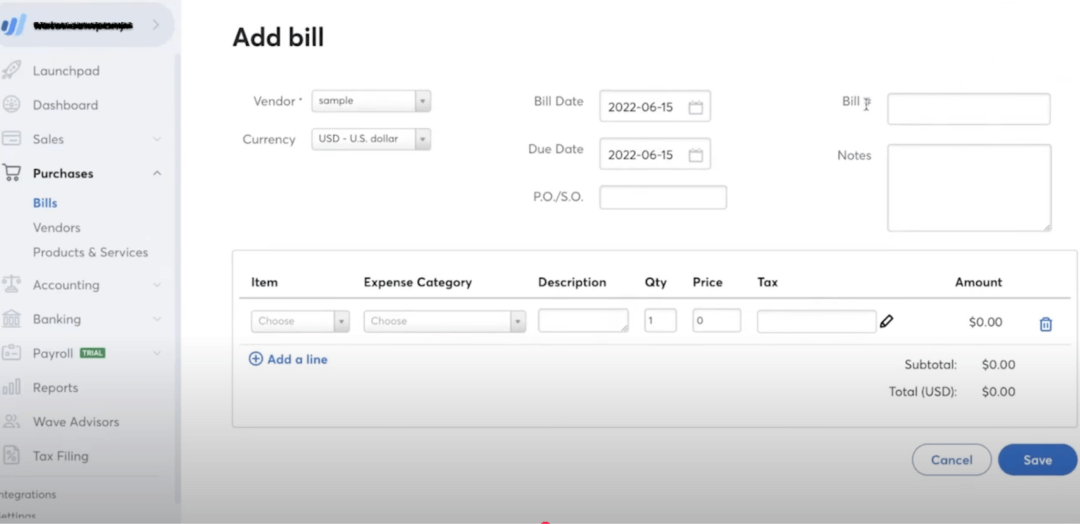This screenshot has height=524, width=1080.
Task: Click the P.O./S.O. input field
Action: [x=663, y=198]
